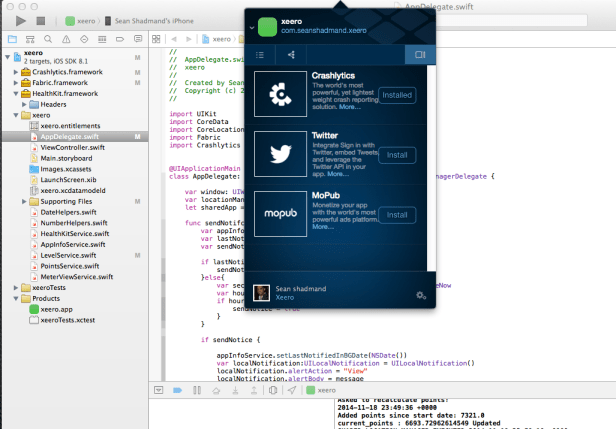
Task: Click the Step Out debug icon
Action: click(254, 390)
